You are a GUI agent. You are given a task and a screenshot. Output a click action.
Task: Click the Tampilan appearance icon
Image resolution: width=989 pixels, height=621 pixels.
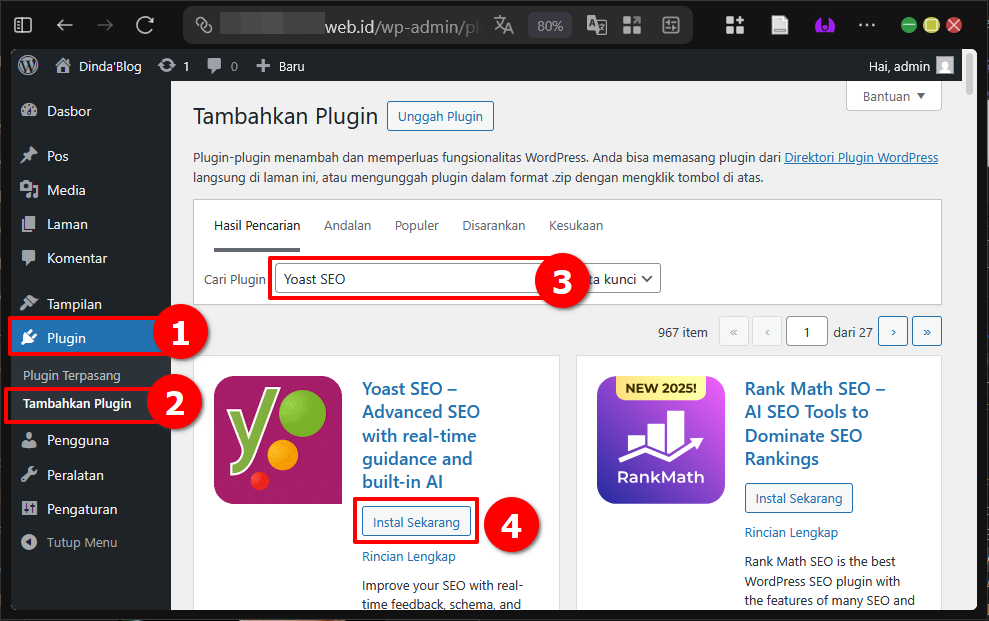(x=29, y=303)
